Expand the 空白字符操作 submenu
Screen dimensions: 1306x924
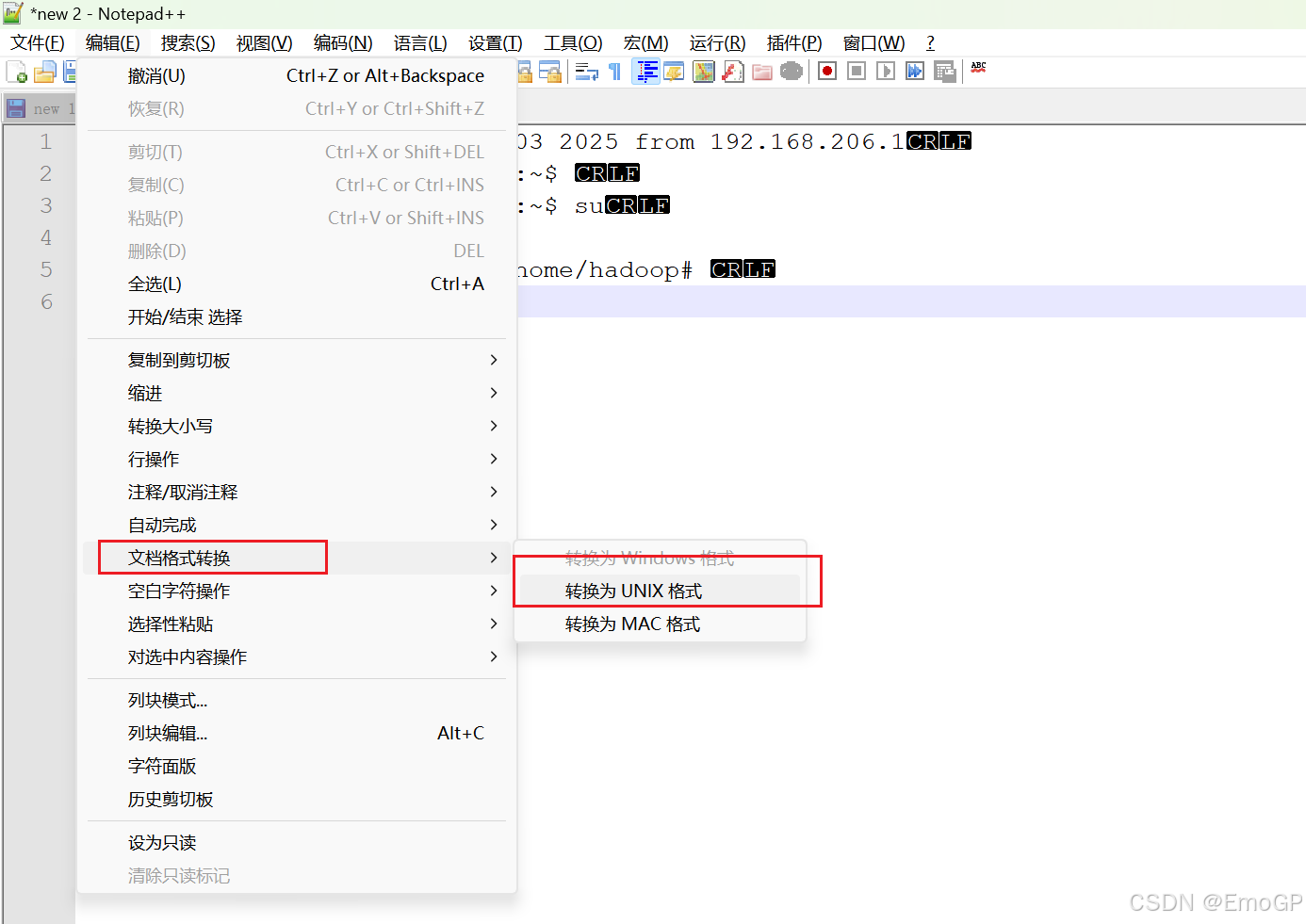[297, 592]
